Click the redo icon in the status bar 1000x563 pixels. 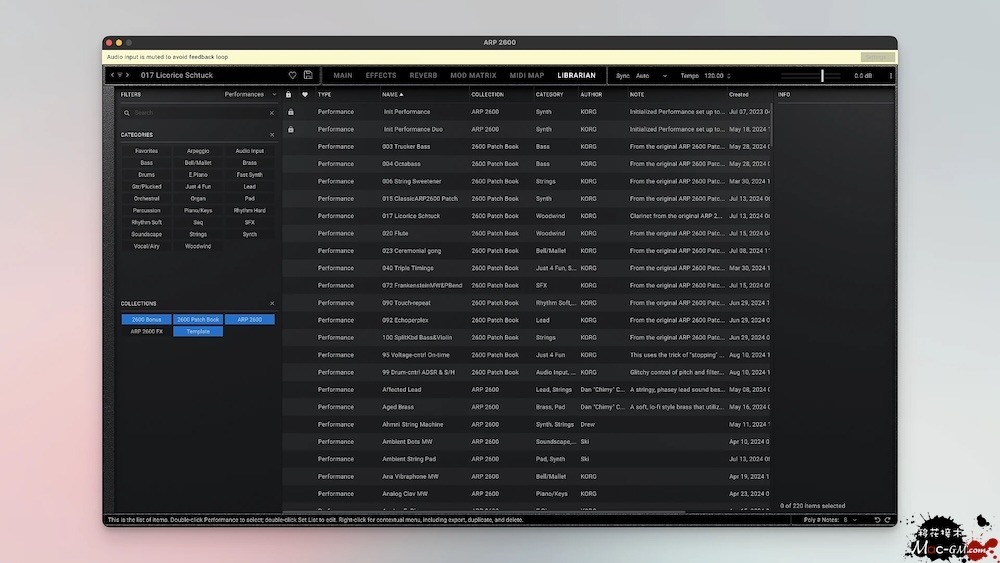[x=887, y=520]
